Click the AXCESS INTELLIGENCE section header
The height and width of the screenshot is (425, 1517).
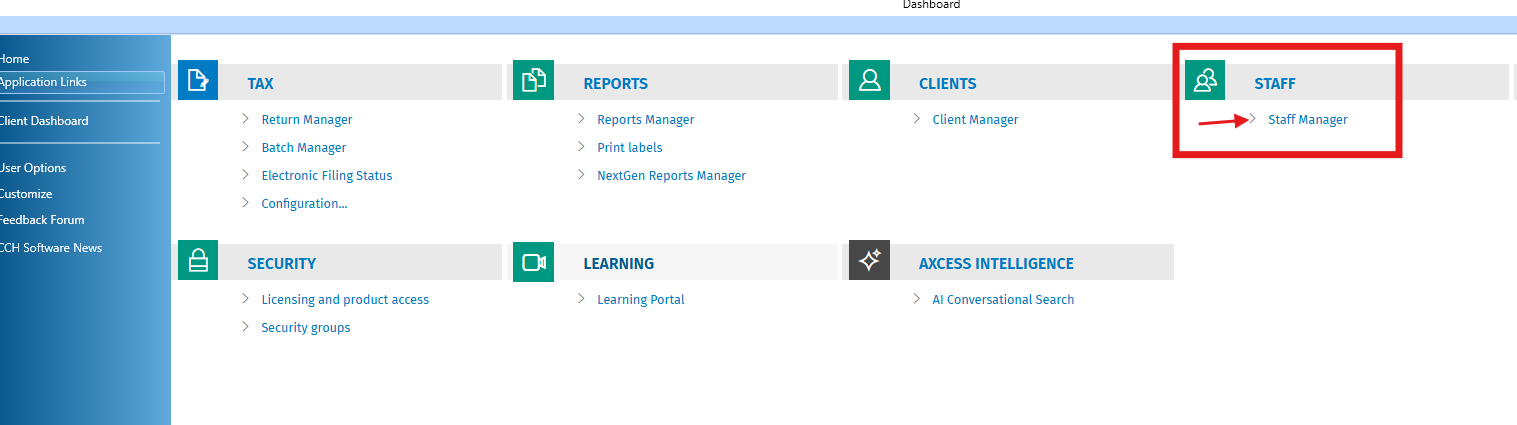(x=996, y=264)
